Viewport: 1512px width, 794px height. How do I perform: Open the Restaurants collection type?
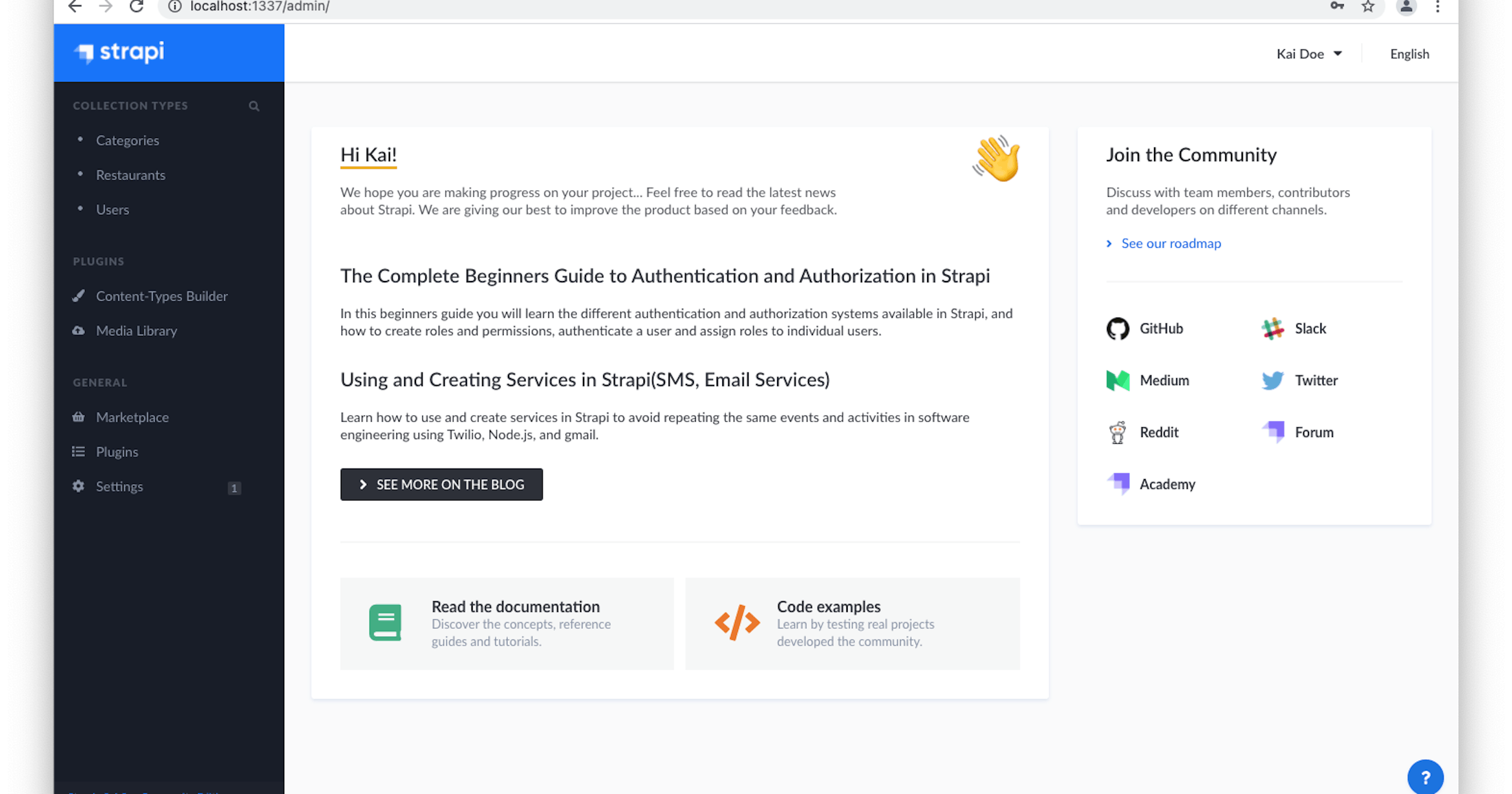[x=130, y=175]
